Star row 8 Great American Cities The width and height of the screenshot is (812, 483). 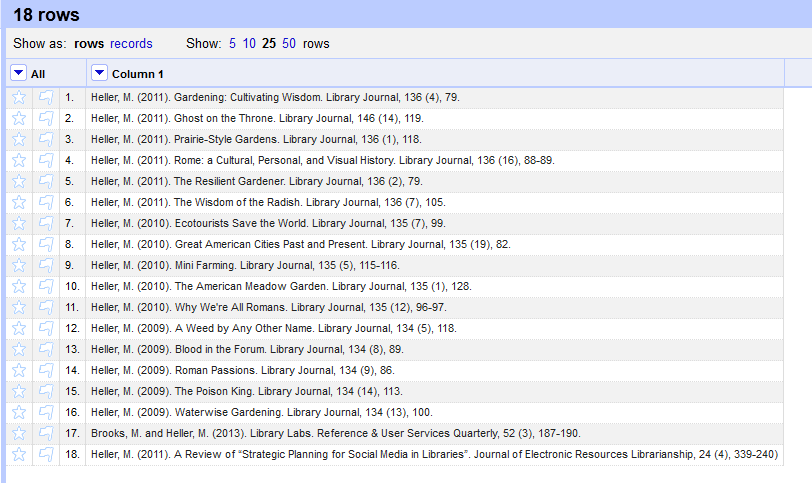pyautogui.click(x=19, y=244)
